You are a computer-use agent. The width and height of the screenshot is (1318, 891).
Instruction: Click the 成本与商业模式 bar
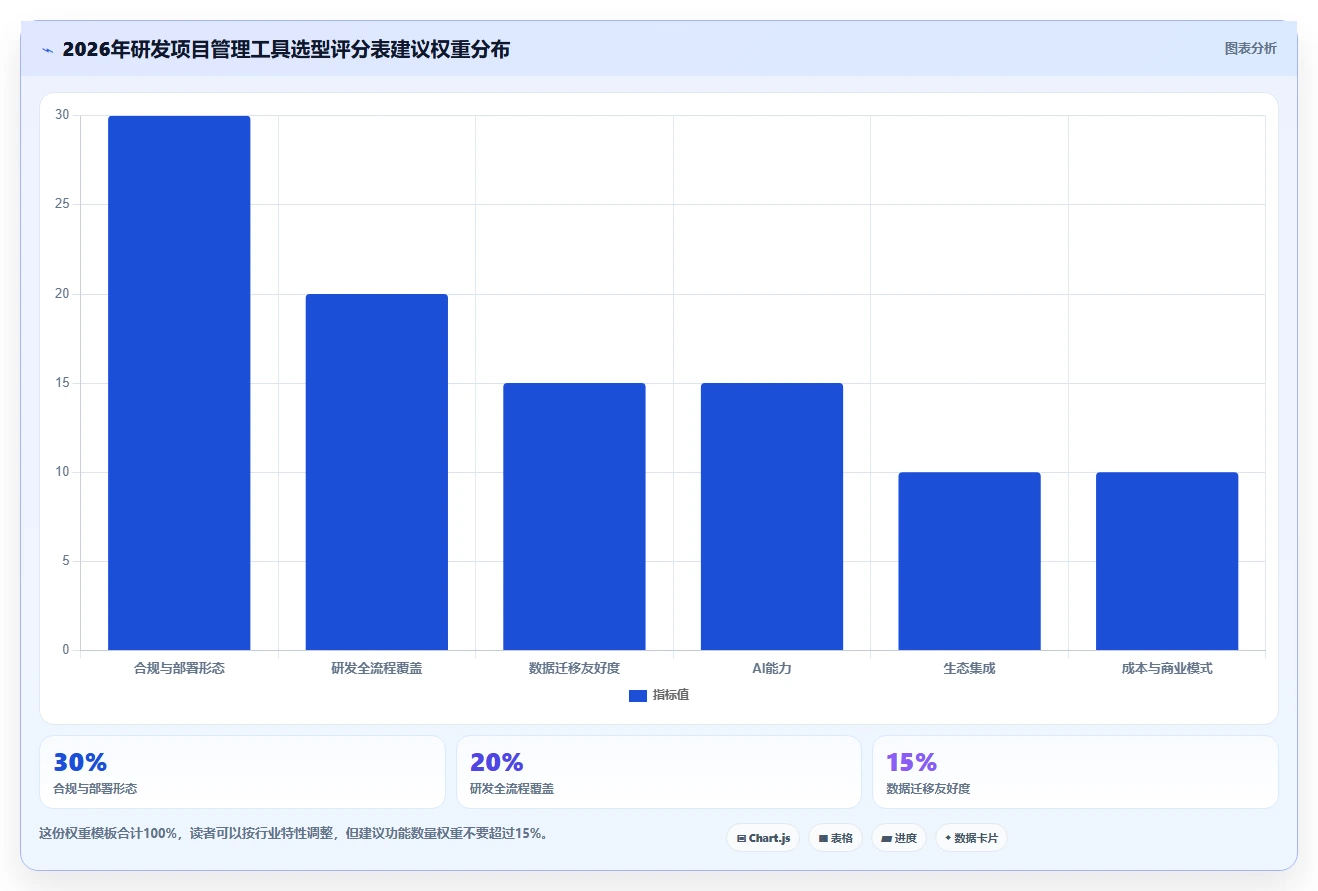click(1167, 561)
